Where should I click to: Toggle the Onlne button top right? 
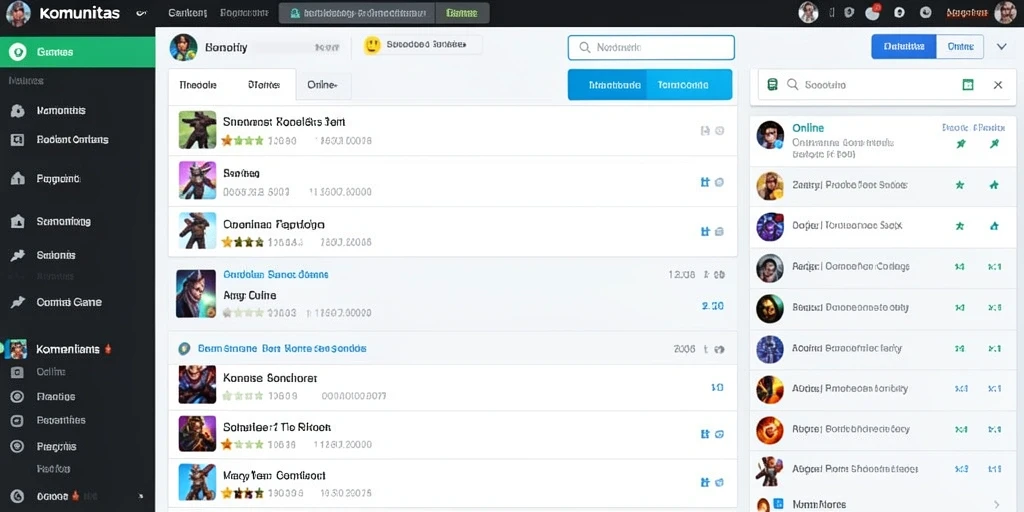(x=960, y=46)
